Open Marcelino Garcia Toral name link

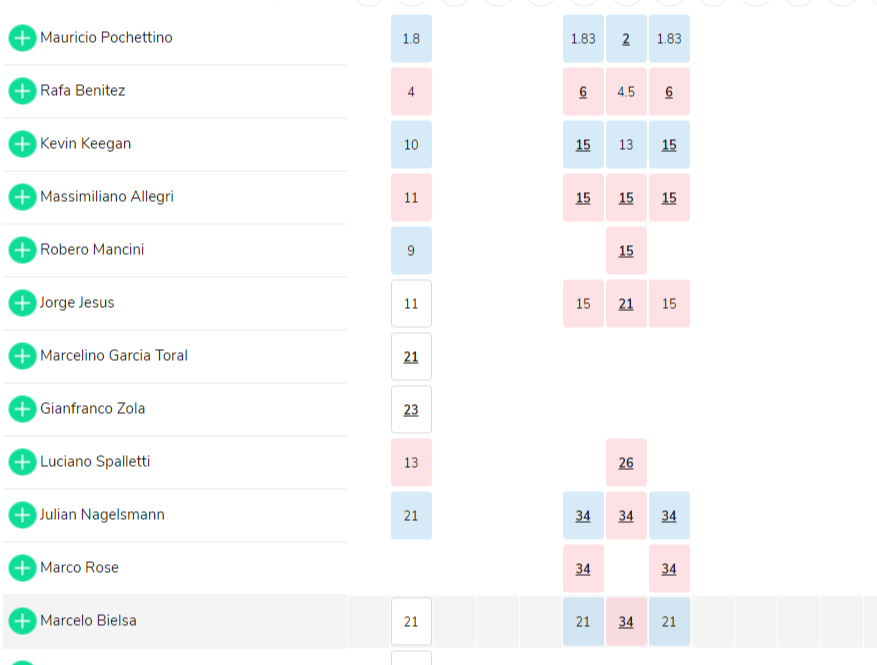114,356
